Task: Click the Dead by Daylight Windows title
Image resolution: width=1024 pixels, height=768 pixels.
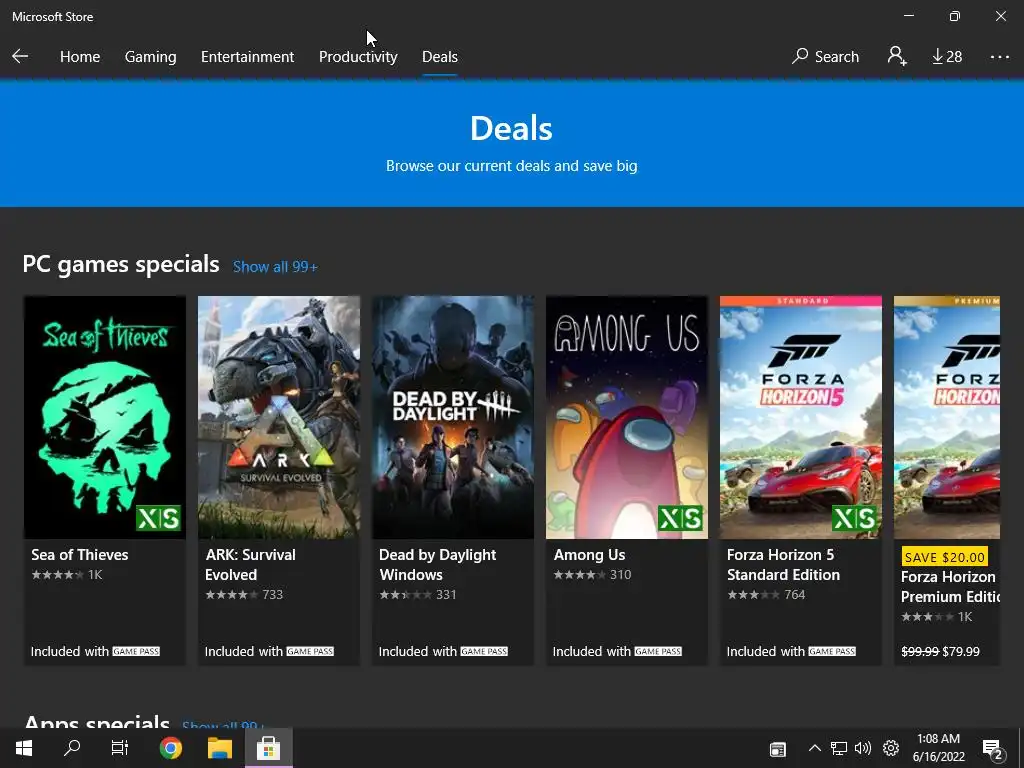Action: coord(438,564)
